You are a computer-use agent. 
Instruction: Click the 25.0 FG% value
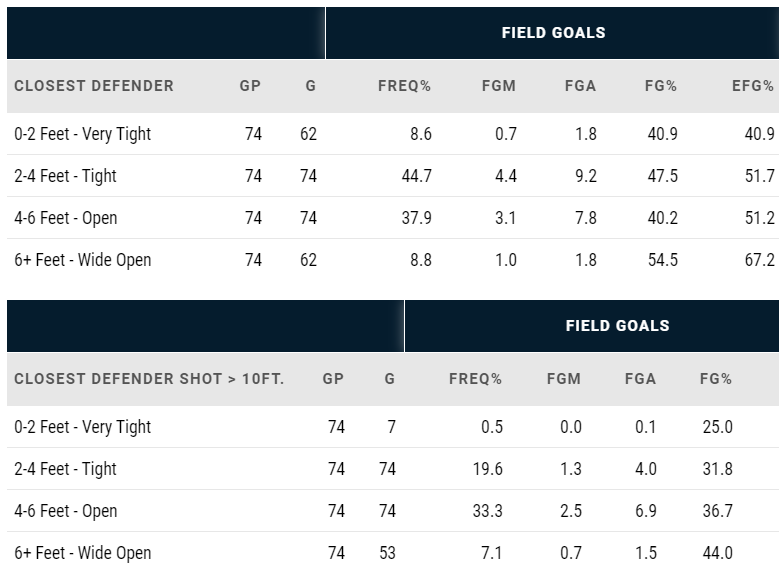coord(717,427)
